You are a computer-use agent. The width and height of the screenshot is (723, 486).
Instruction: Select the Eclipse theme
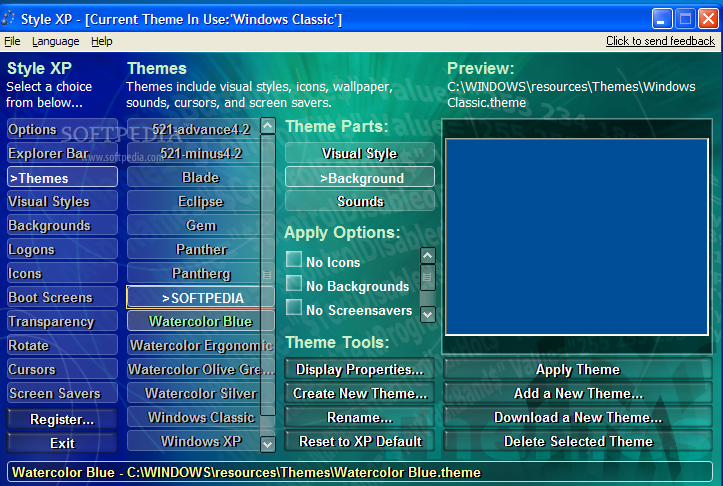click(x=194, y=202)
